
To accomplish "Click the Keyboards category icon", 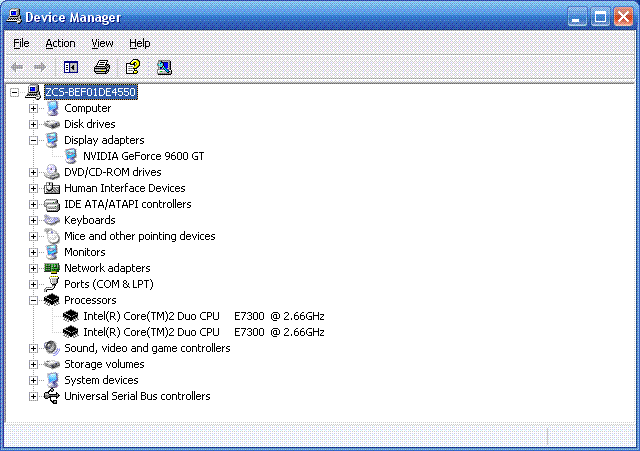I will pyautogui.click(x=52, y=220).
